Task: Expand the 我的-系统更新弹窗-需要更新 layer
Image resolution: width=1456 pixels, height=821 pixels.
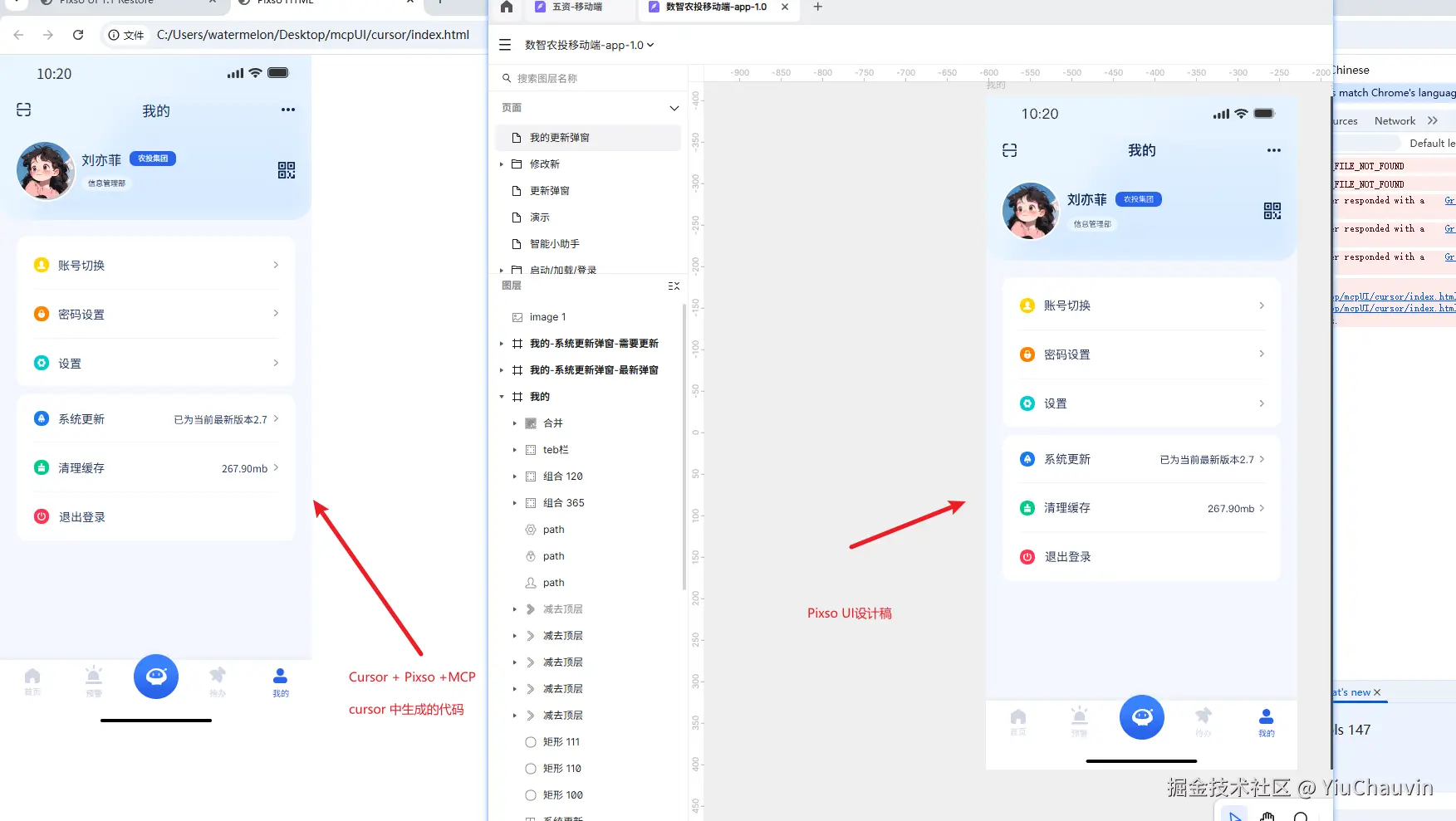Action: (x=502, y=344)
